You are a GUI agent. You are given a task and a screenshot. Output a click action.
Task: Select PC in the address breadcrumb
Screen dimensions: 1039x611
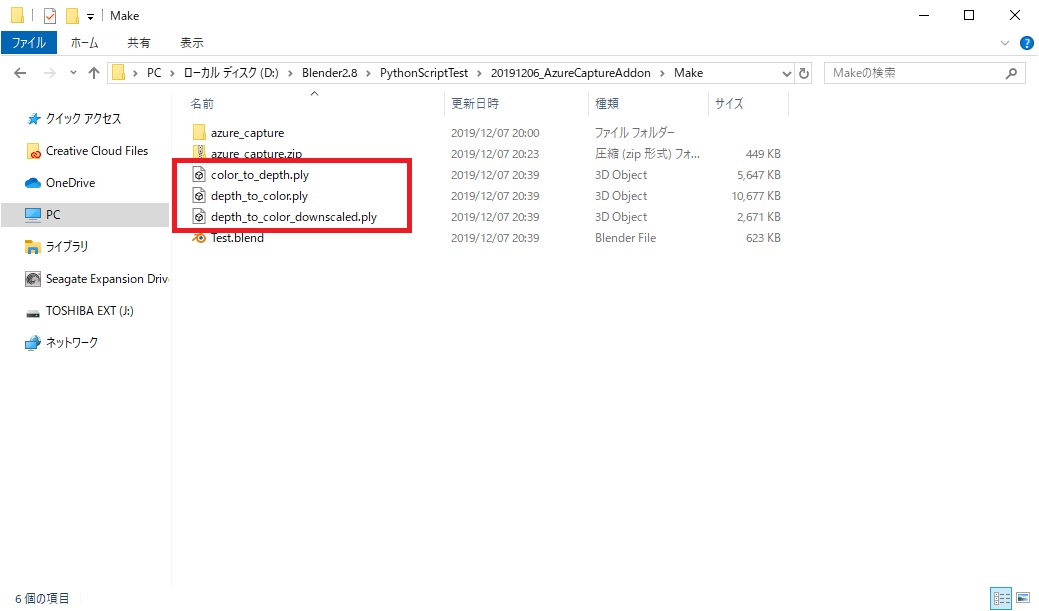coord(154,73)
